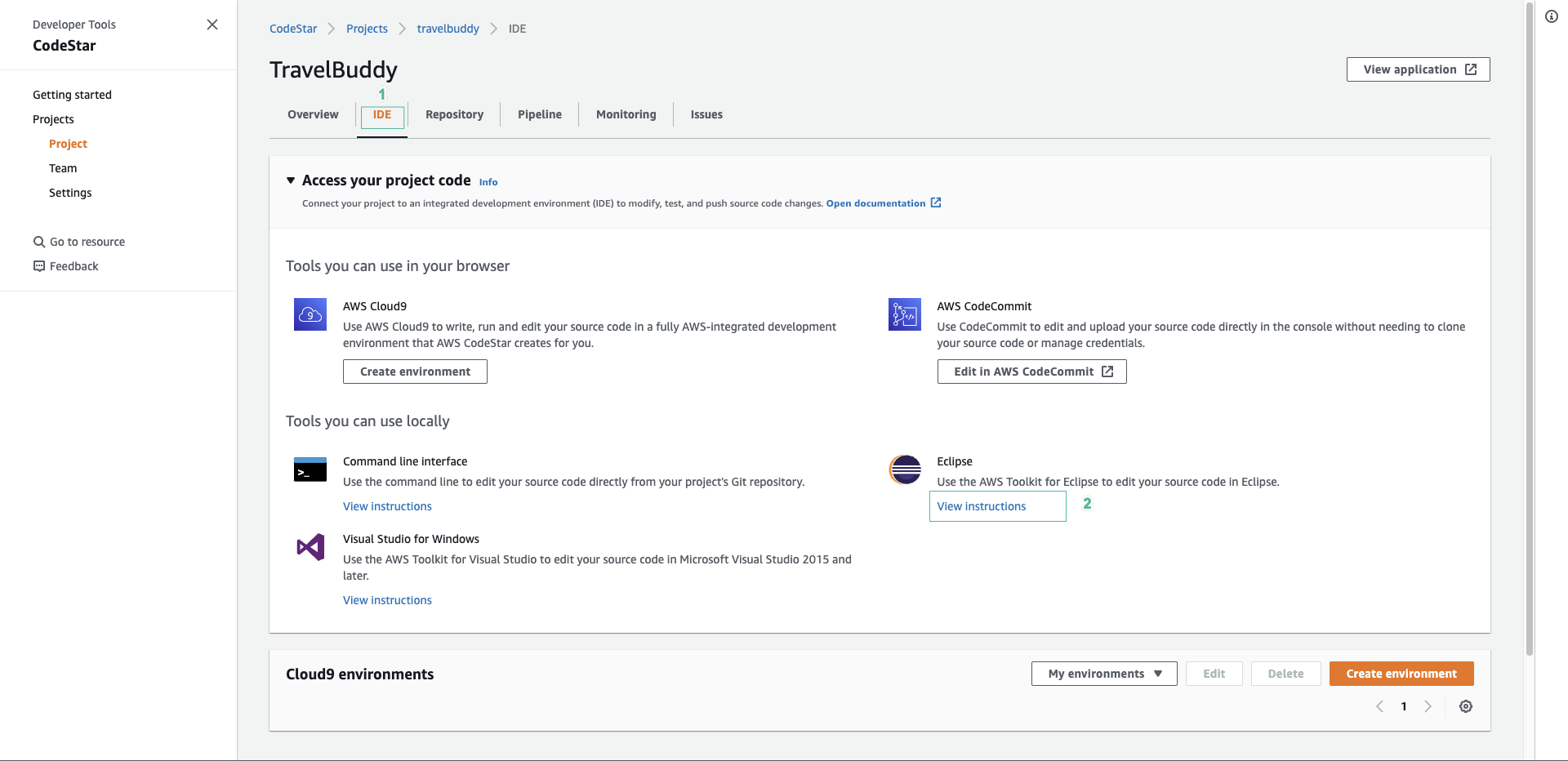
Task: Click the external link icon next to Open documentation
Action: (x=936, y=202)
